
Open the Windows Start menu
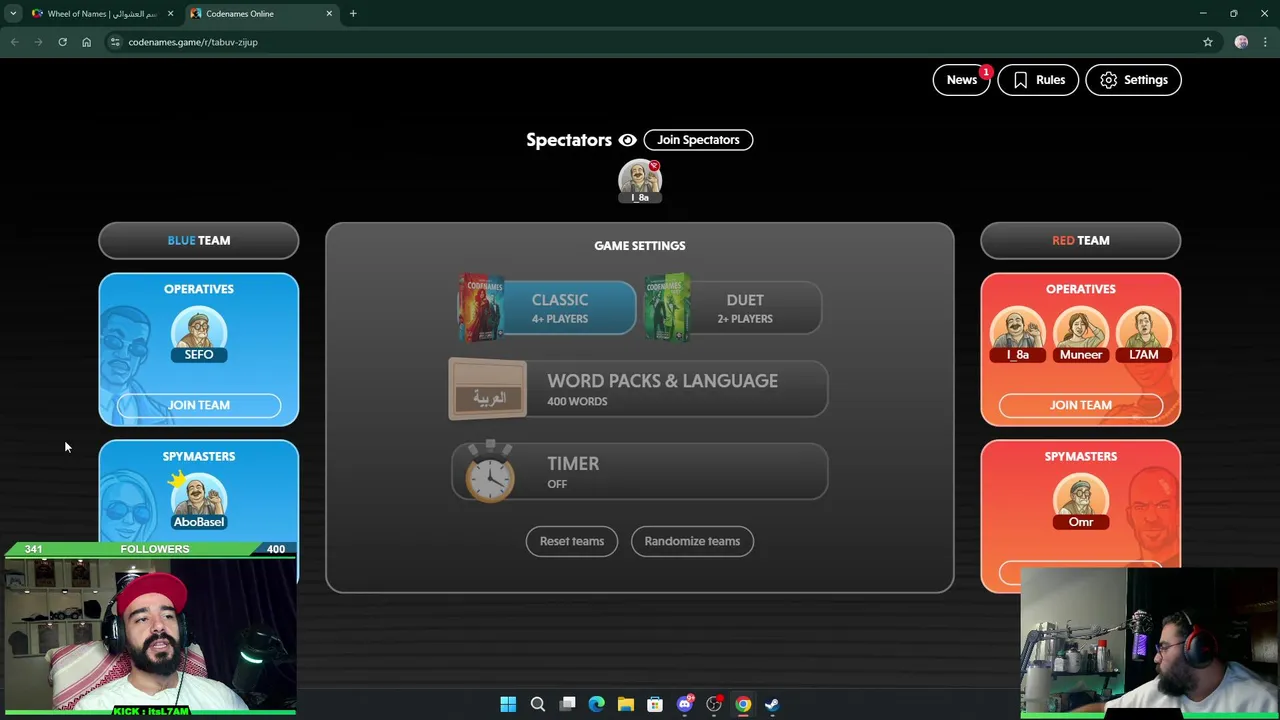click(x=508, y=704)
